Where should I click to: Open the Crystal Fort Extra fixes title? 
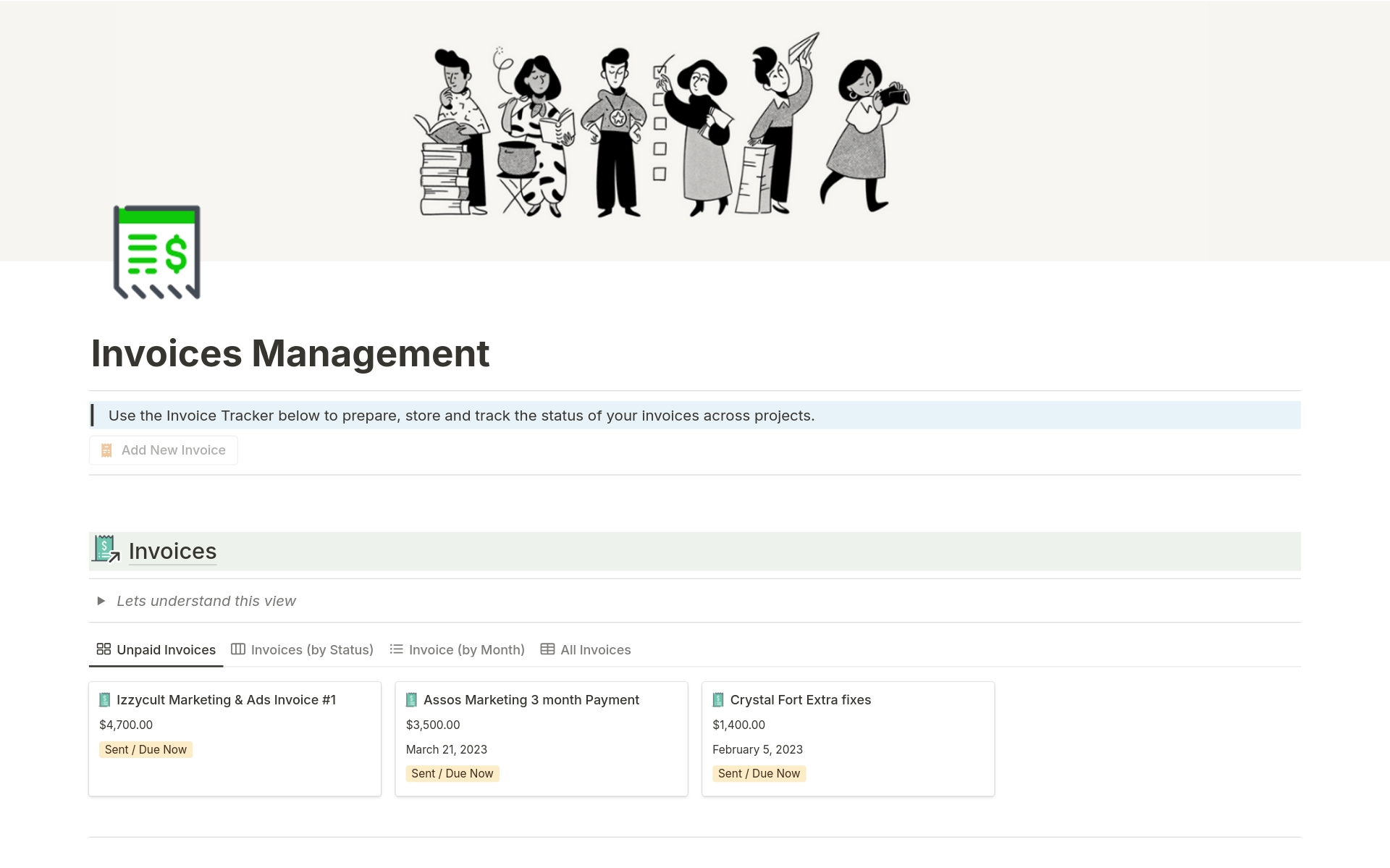coord(800,699)
